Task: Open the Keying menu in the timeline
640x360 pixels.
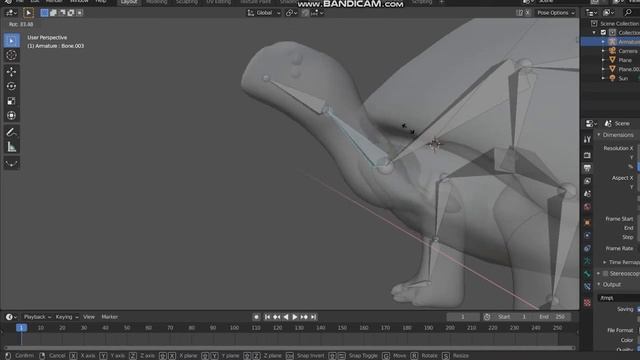Action: [x=67, y=317]
